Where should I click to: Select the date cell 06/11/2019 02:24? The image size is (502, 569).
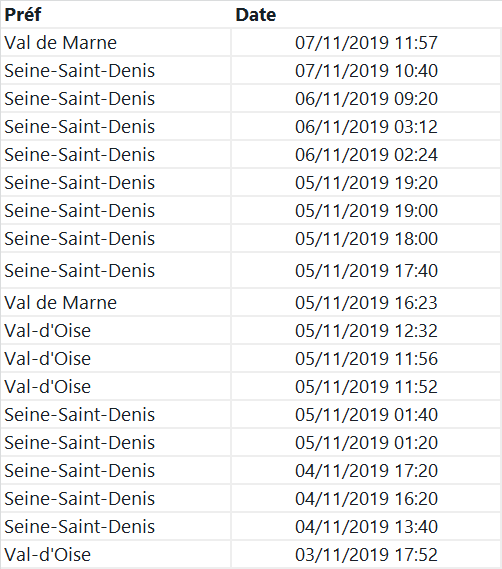(366, 154)
